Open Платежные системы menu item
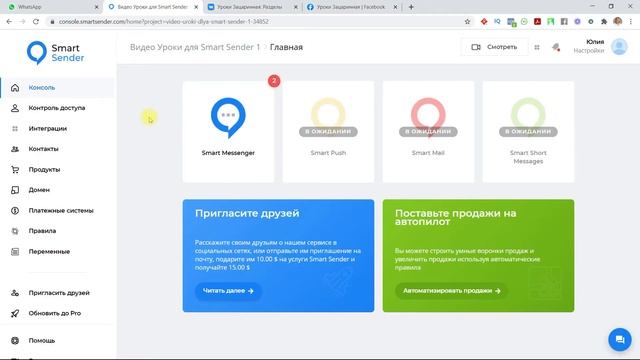The height and width of the screenshot is (360, 640). coord(61,211)
